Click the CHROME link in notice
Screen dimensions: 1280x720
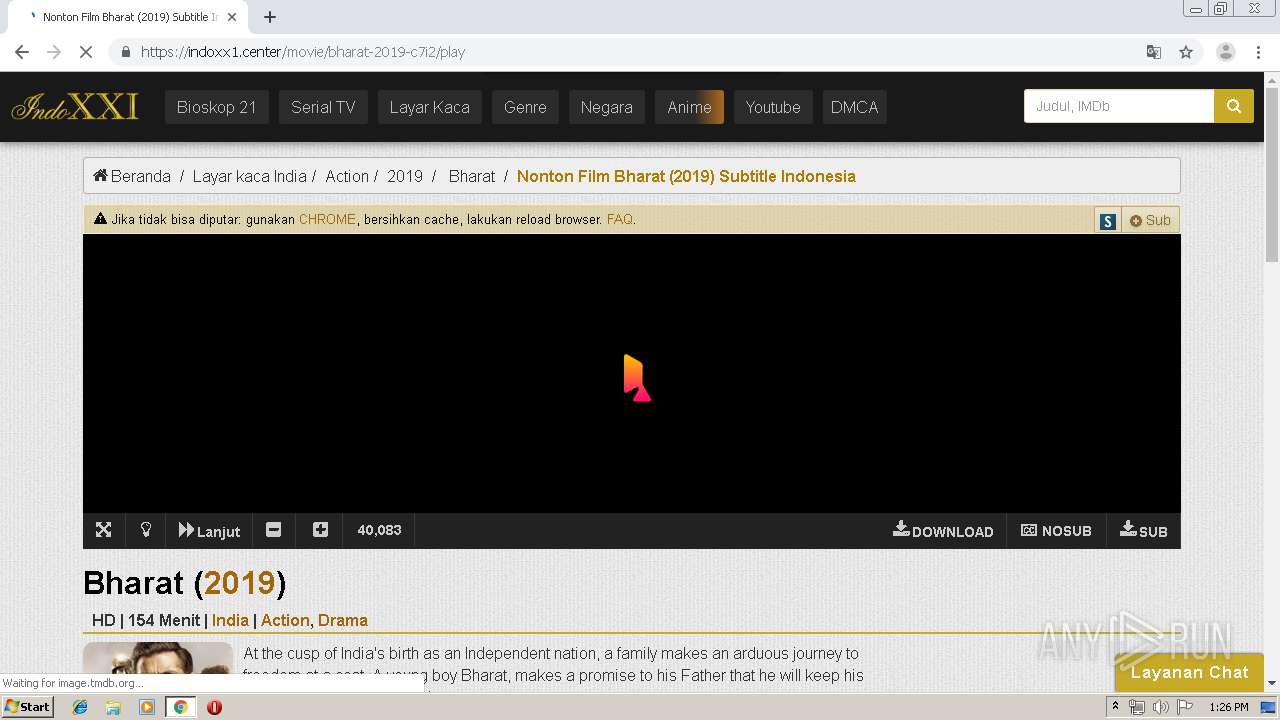[327, 219]
